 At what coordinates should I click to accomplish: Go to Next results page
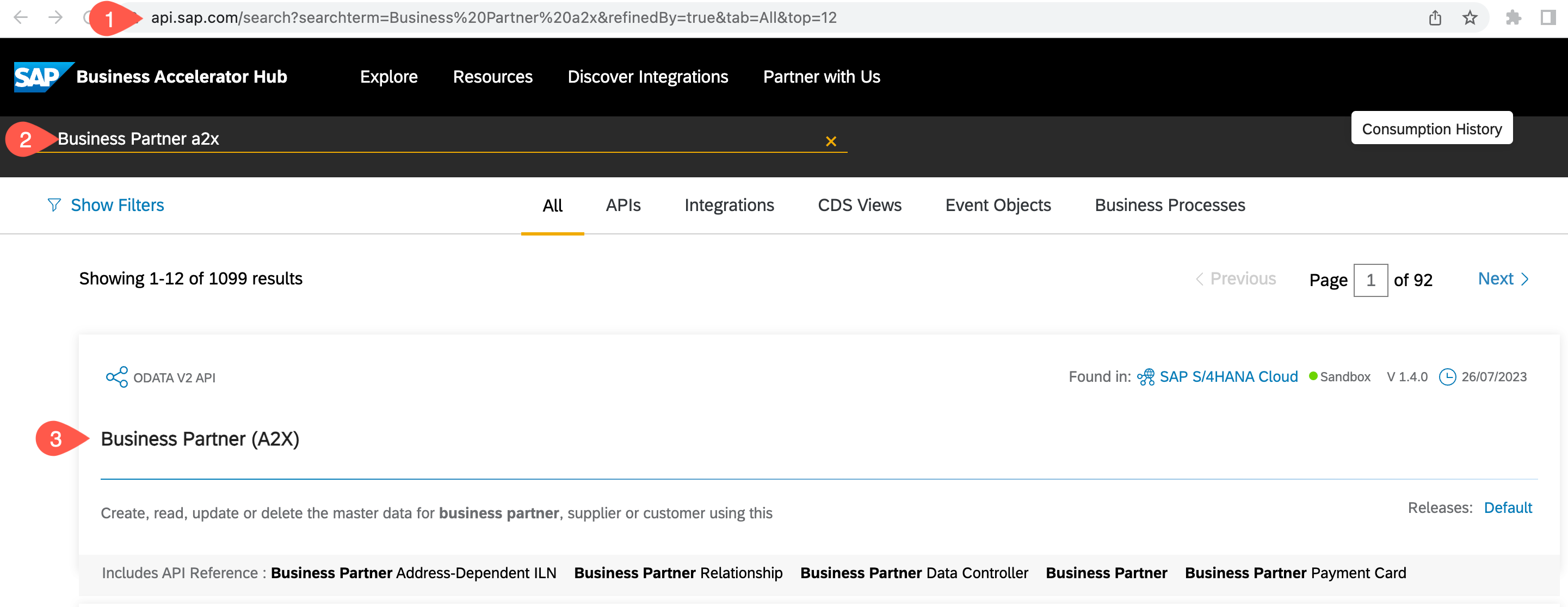(1502, 279)
